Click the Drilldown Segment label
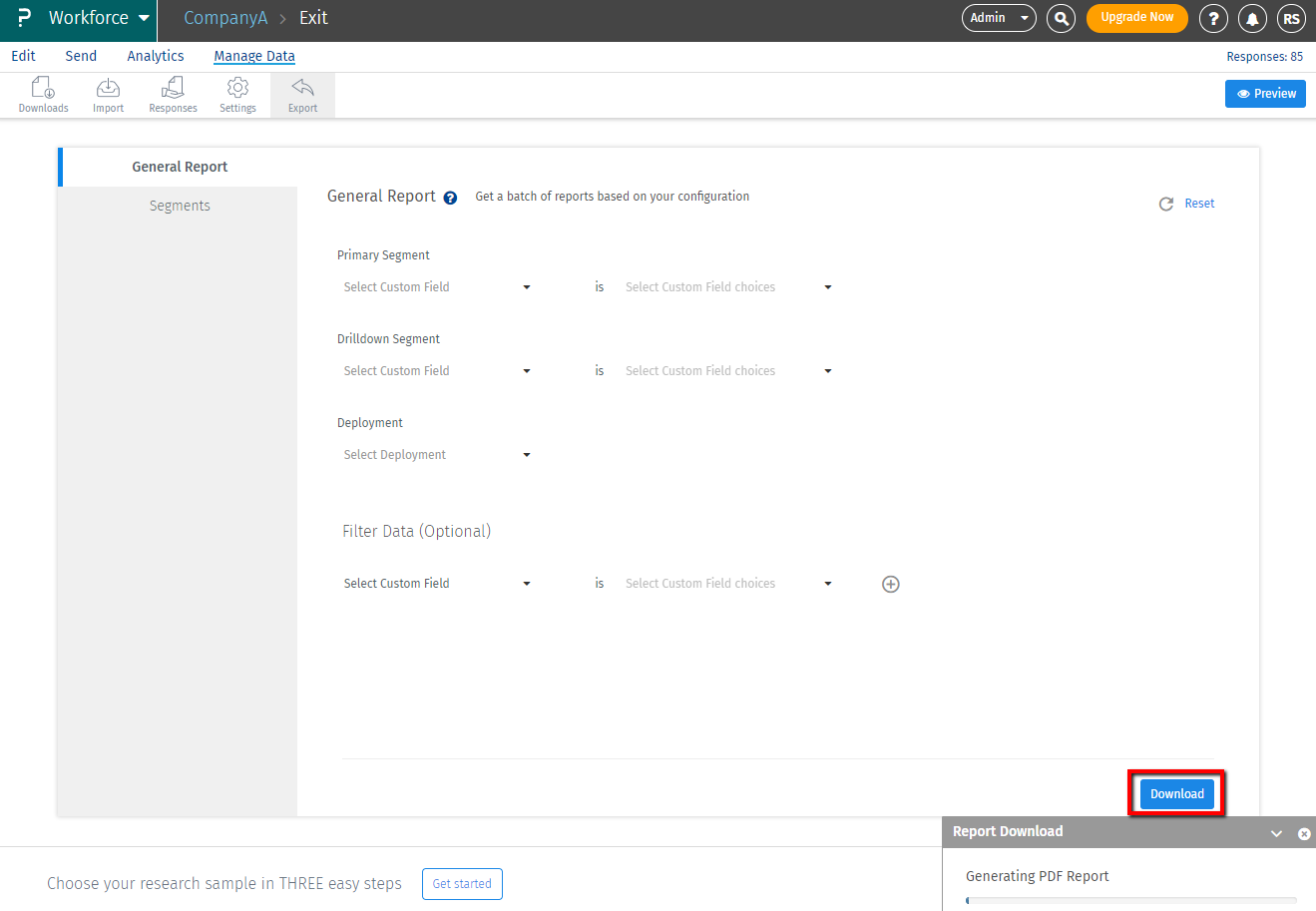Viewport: 1316px width, 911px height. [x=388, y=339]
